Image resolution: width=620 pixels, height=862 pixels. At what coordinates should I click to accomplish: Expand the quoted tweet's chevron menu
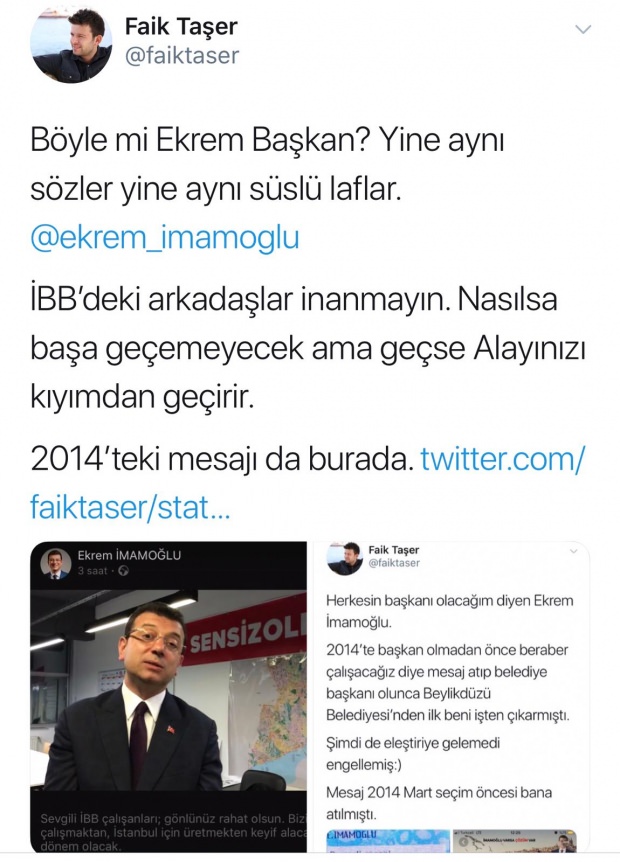click(x=573, y=551)
